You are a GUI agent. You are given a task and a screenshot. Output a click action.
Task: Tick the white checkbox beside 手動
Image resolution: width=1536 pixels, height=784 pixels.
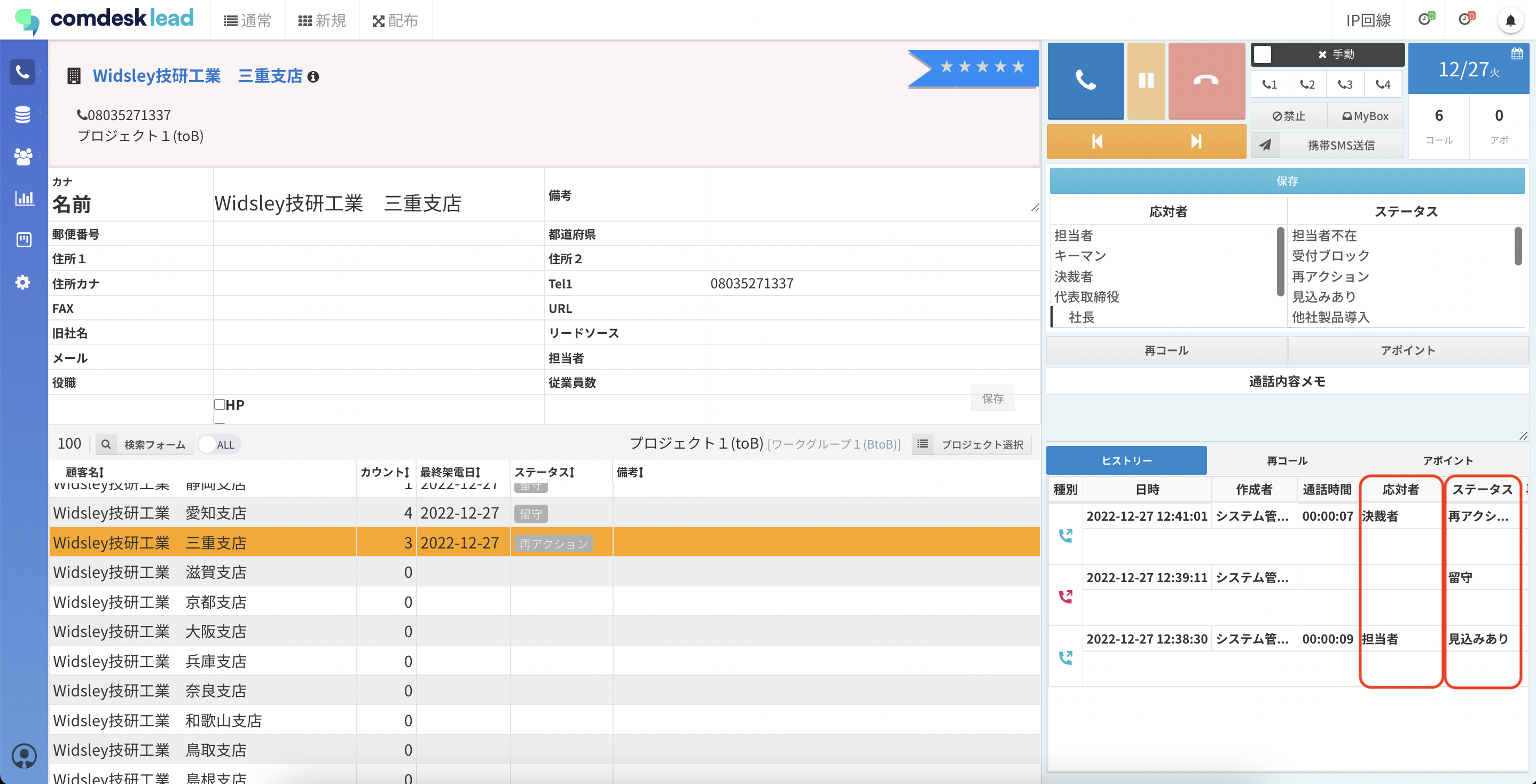coord(1263,54)
